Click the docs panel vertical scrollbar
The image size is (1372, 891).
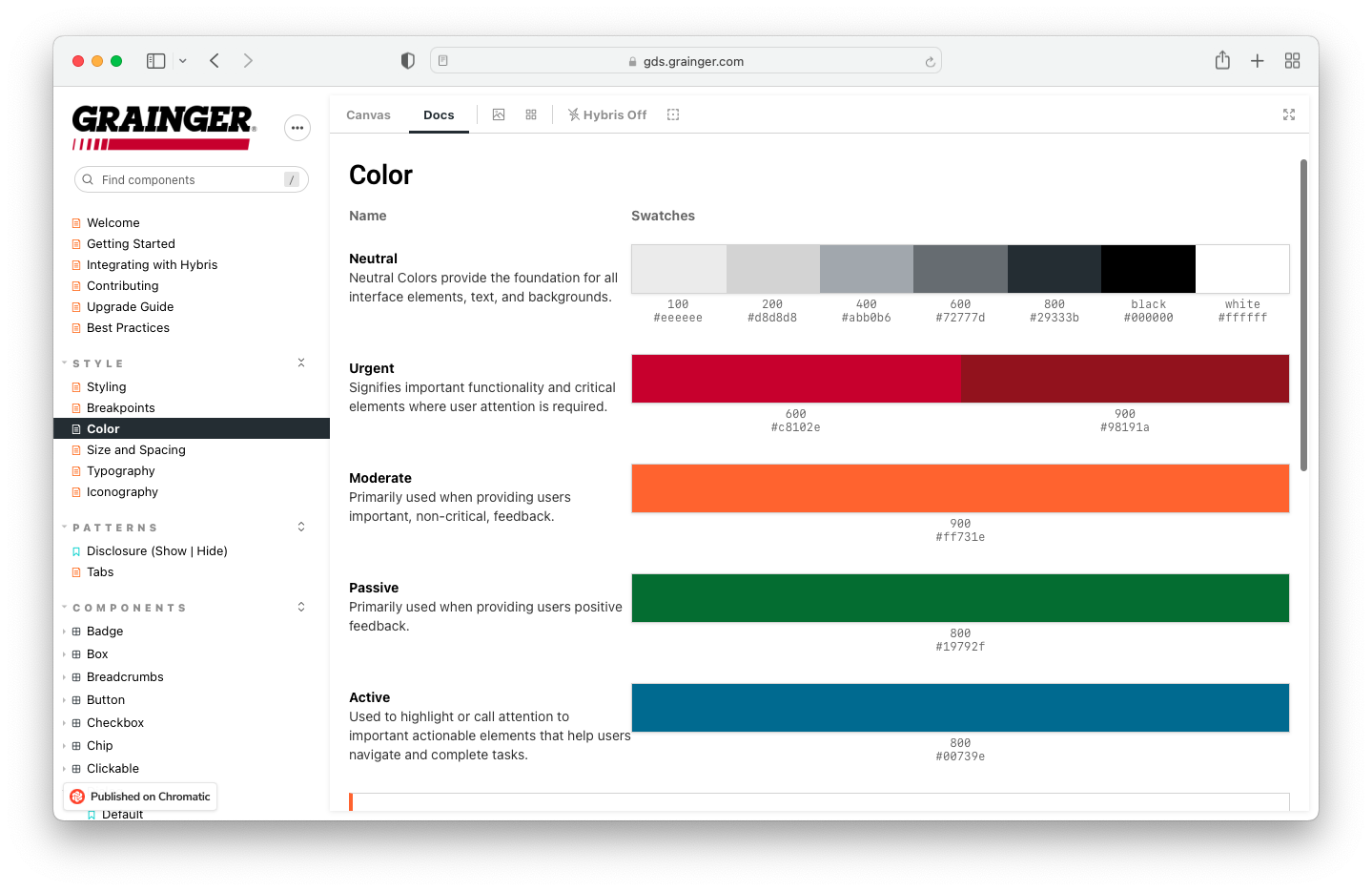(x=1303, y=315)
